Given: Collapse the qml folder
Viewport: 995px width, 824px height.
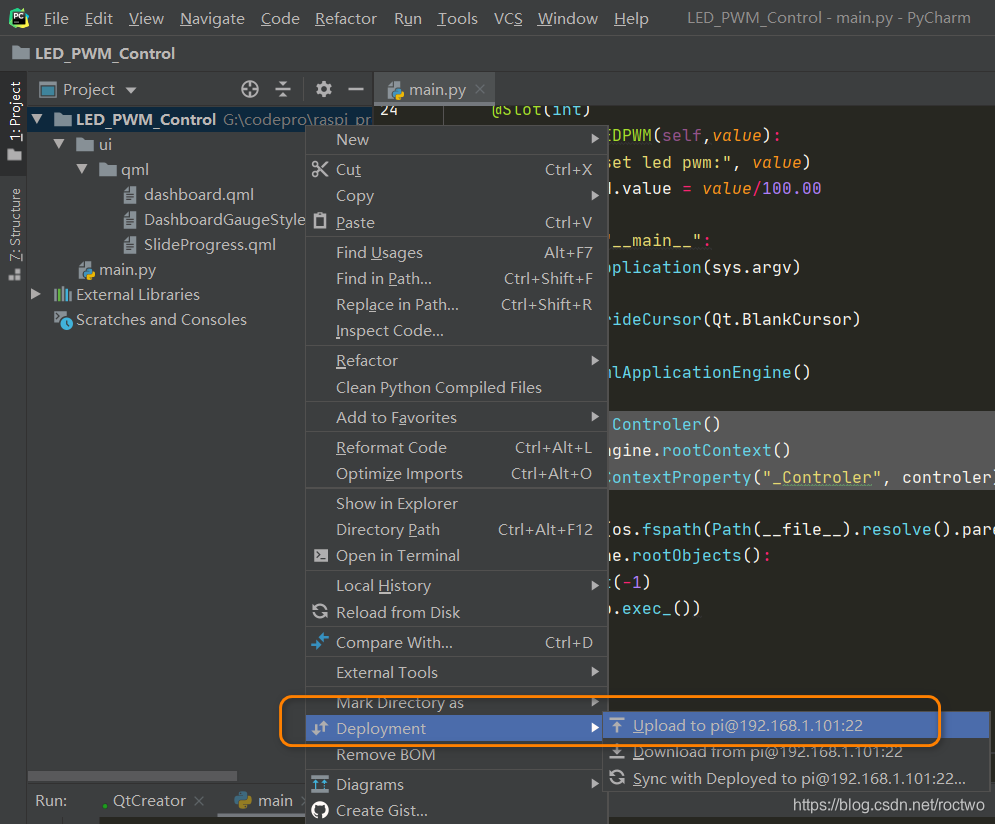Looking at the screenshot, I should (x=82, y=169).
